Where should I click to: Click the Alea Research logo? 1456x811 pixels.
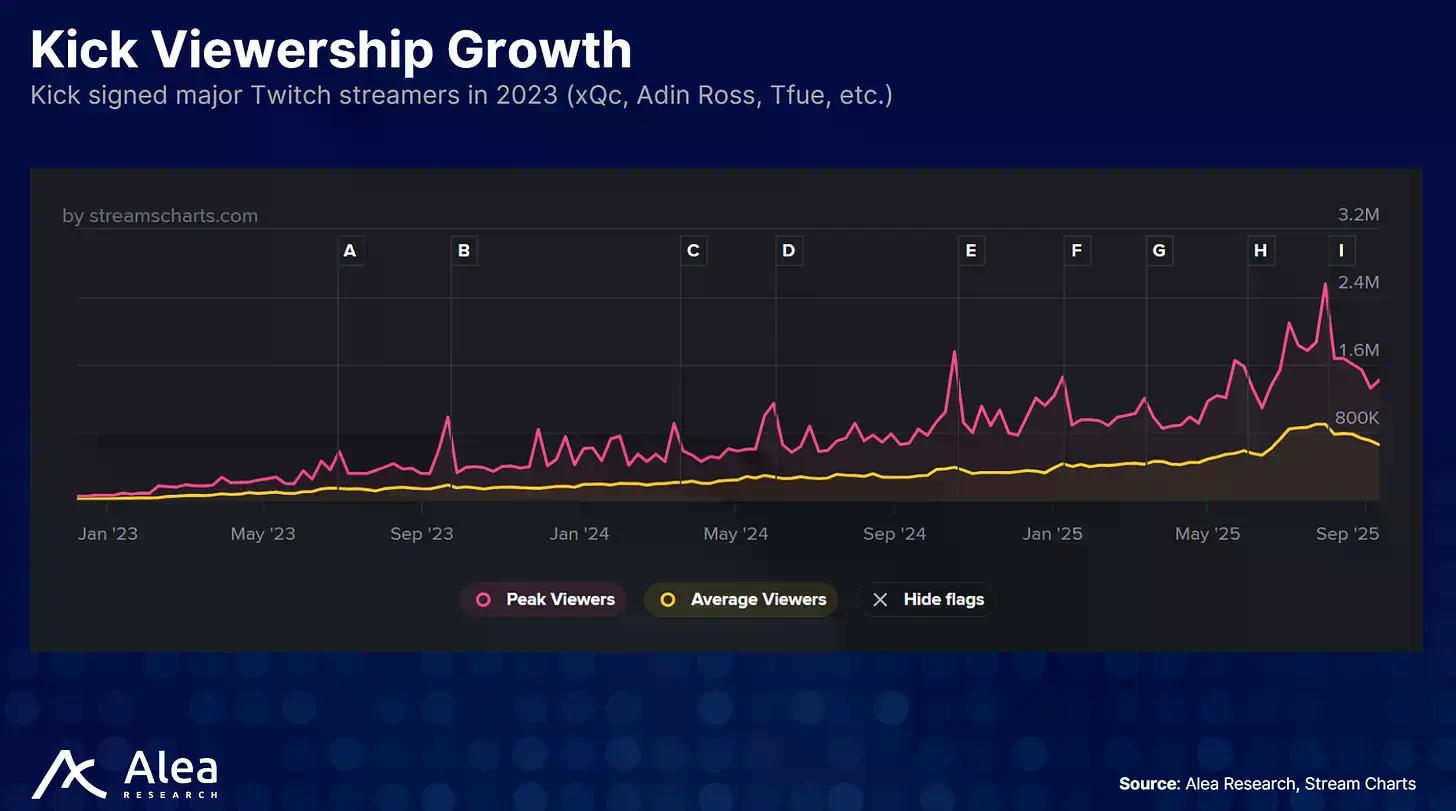[125, 775]
